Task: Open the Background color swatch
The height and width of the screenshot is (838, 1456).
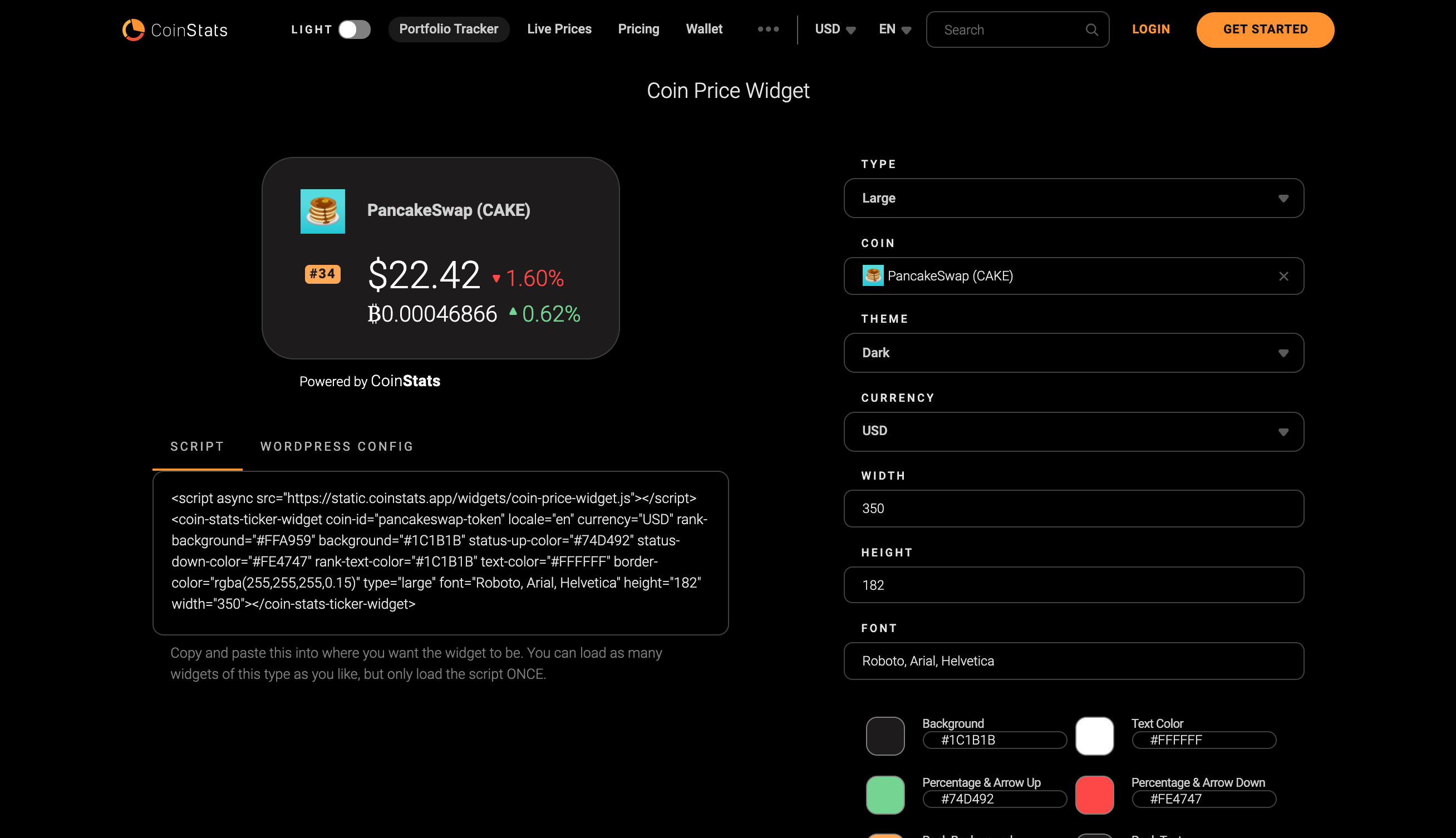Action: click(x=885, y=736)
